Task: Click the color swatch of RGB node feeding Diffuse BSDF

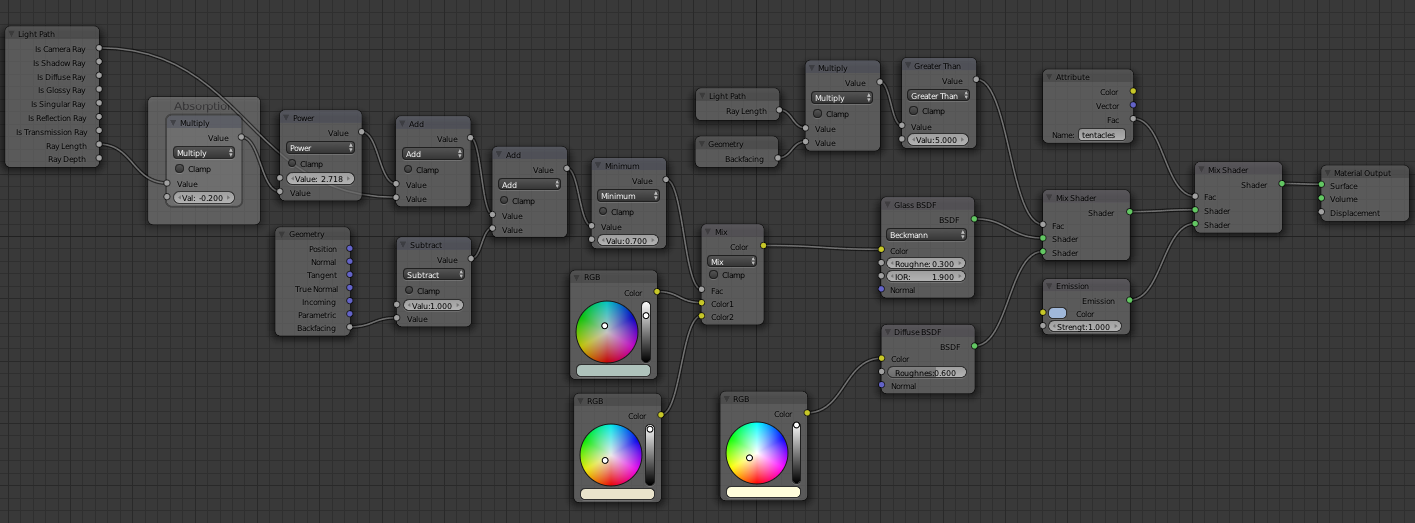Action: tap(763, 492)
